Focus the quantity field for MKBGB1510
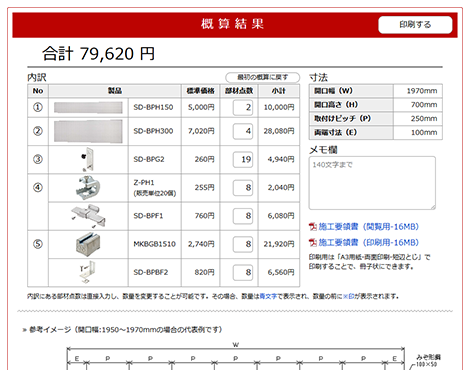 [243, 244]
